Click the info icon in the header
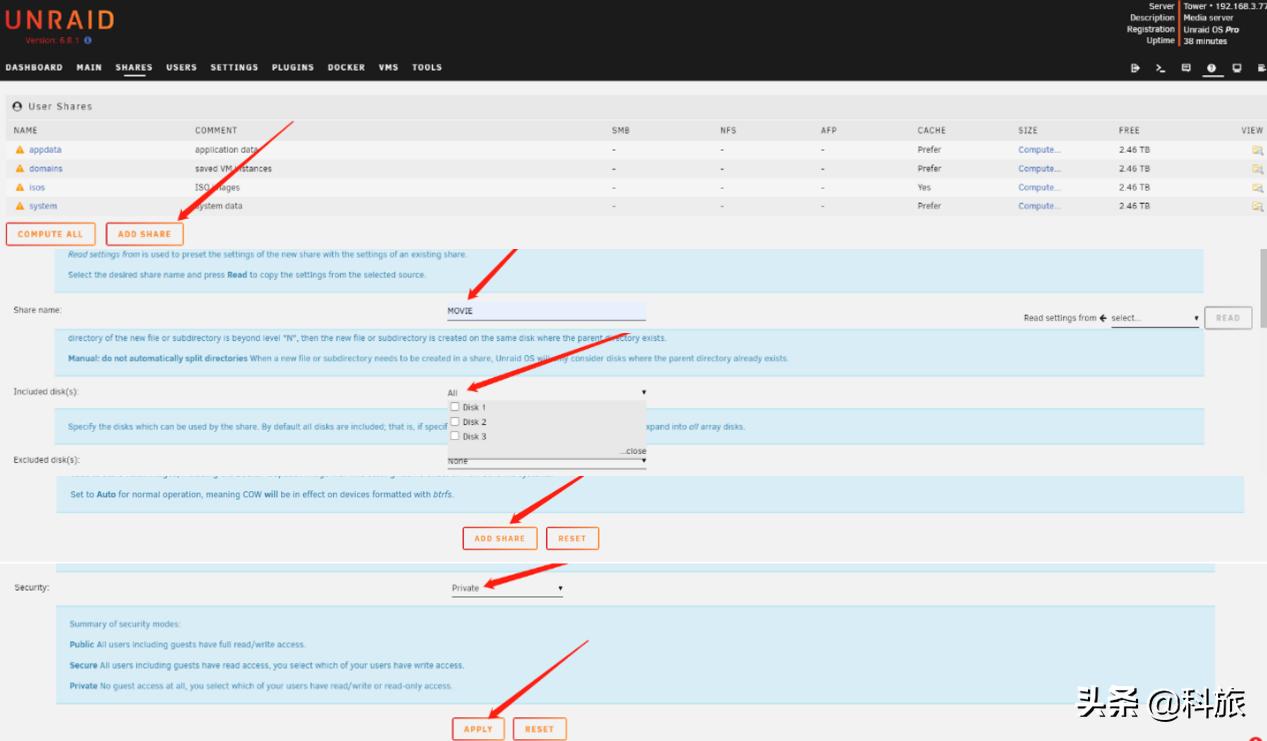Screen dimensions: 1267x741 [1211, 68]
